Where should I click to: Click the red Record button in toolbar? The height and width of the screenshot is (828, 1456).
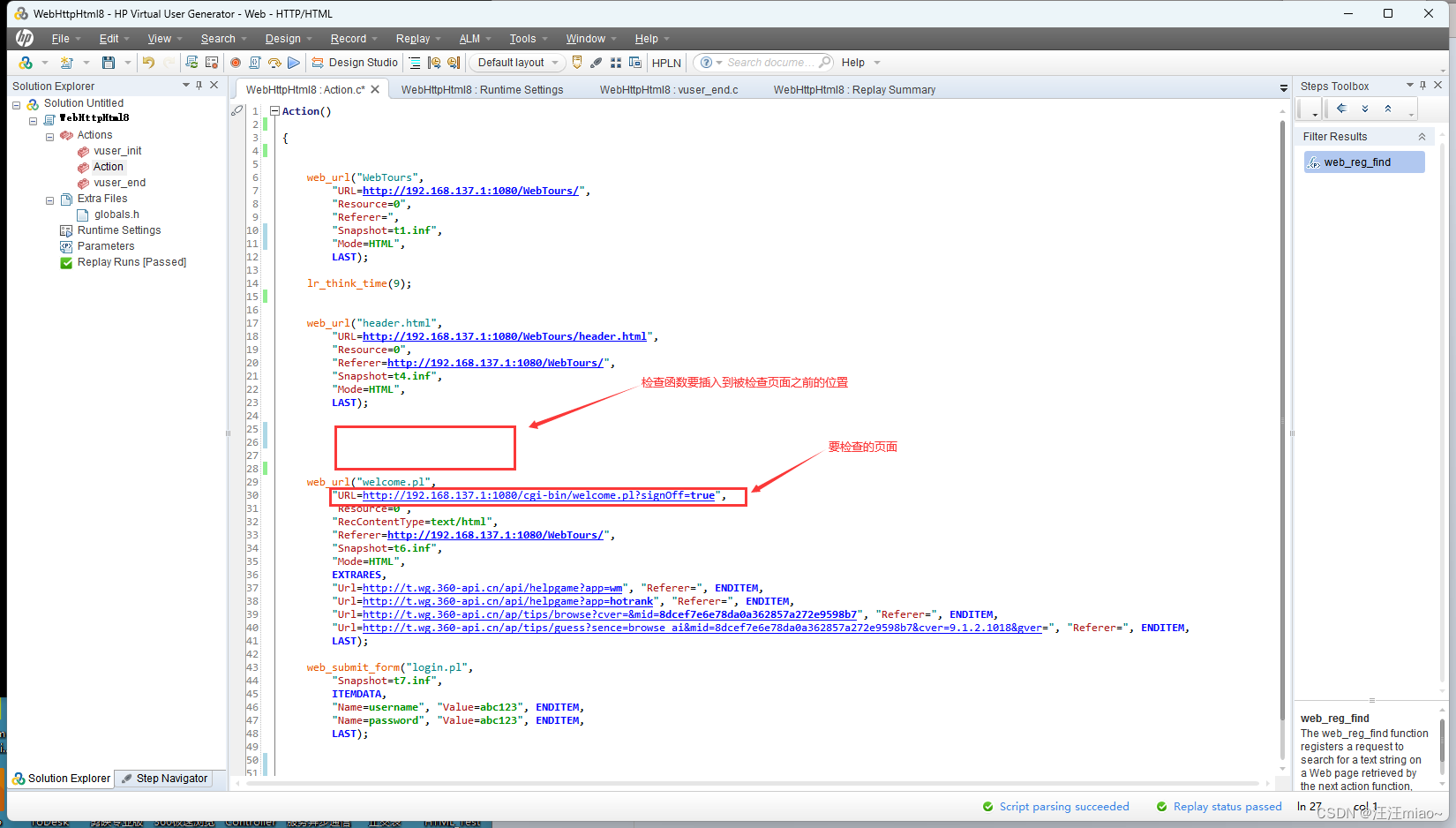click(x=236, y=63)
